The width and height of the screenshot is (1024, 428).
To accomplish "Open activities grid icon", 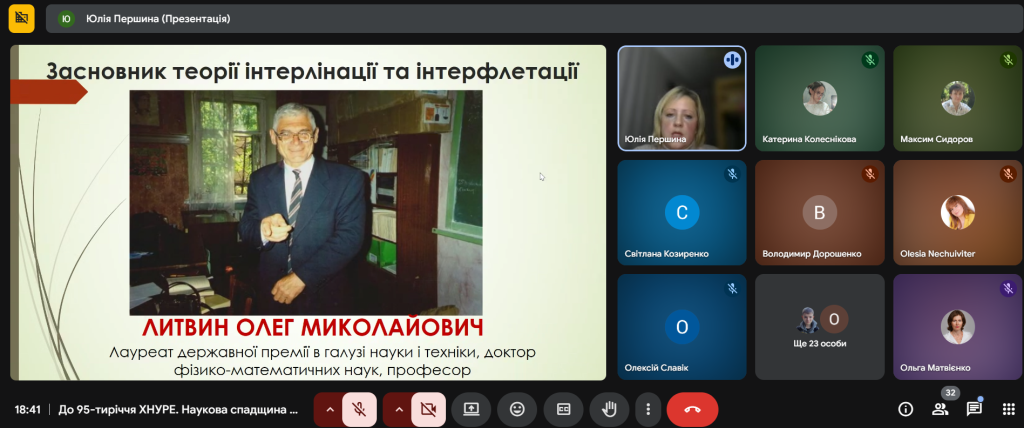I will [x=1008, y=410].
